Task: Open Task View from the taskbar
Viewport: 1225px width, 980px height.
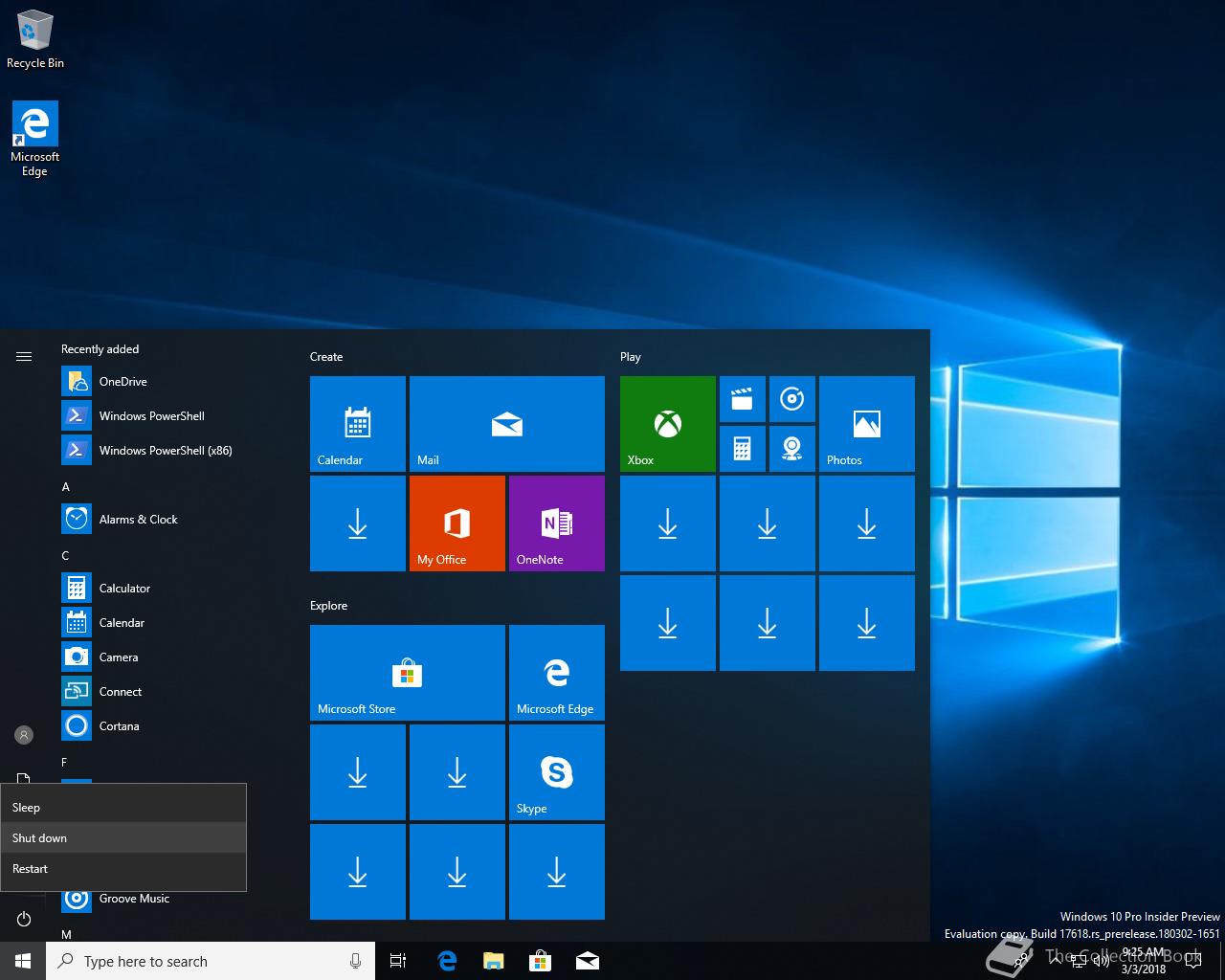Action: click(x=398, y=961)
